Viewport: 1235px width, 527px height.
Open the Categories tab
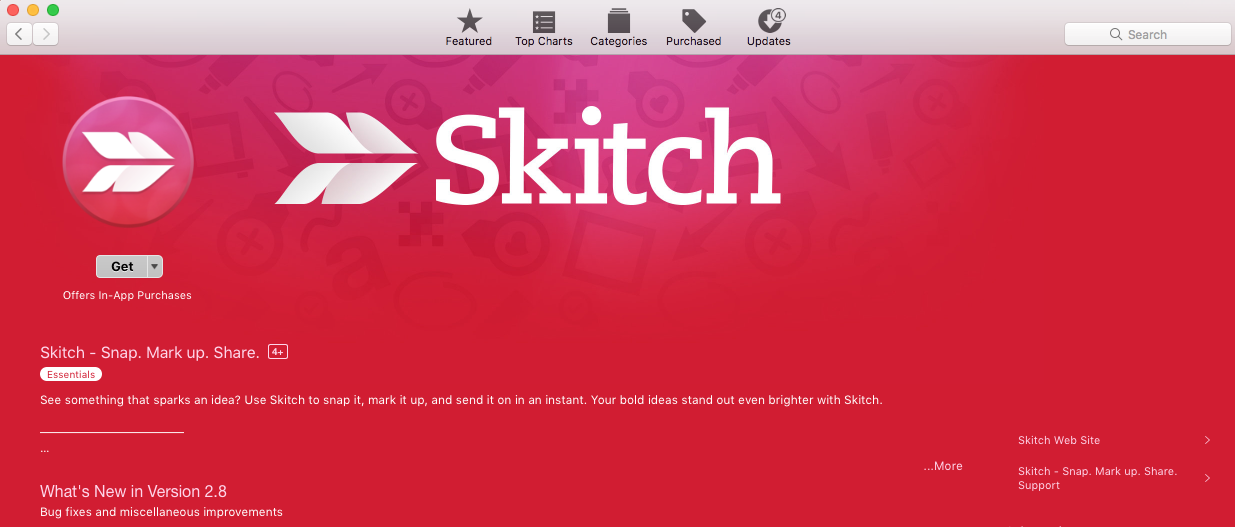618,27
